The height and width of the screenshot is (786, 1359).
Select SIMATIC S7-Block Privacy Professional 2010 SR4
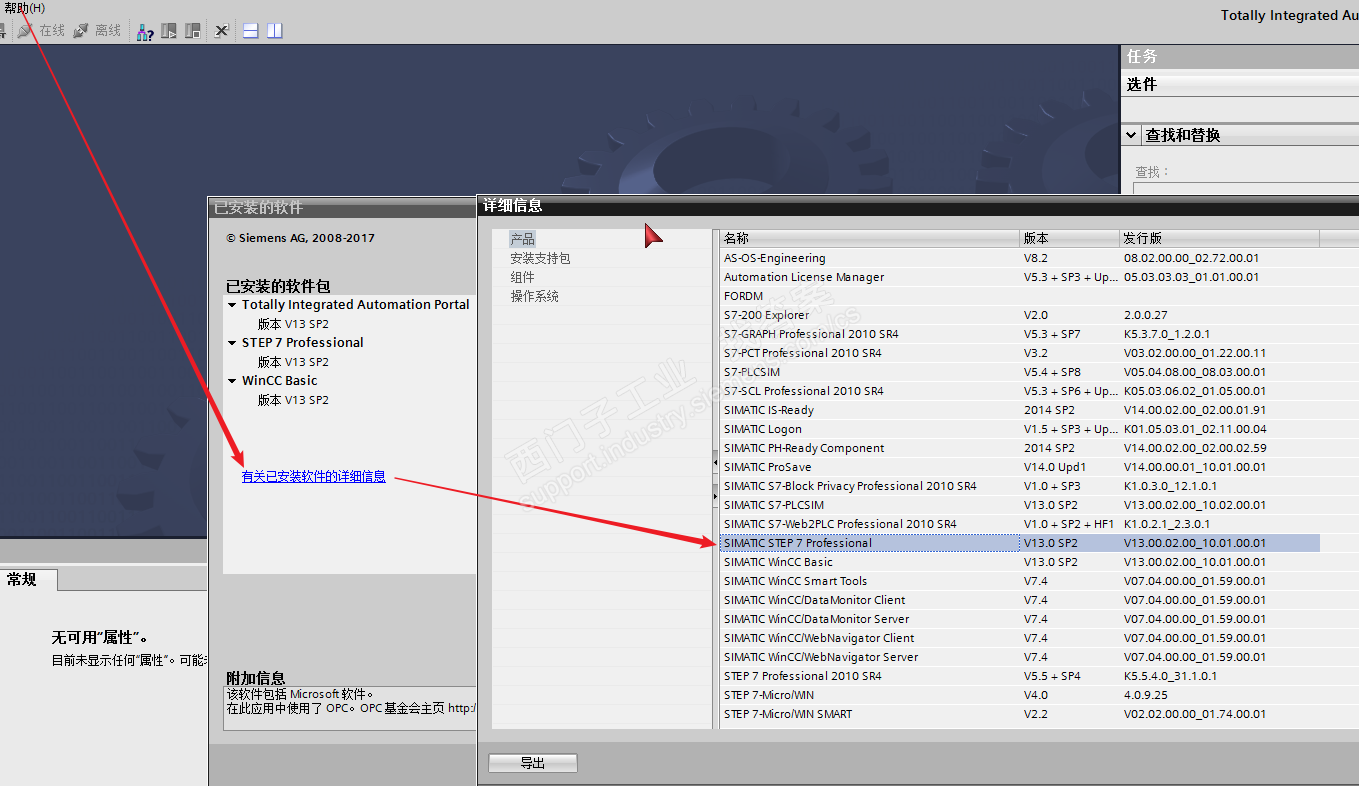coord(1020,486)
